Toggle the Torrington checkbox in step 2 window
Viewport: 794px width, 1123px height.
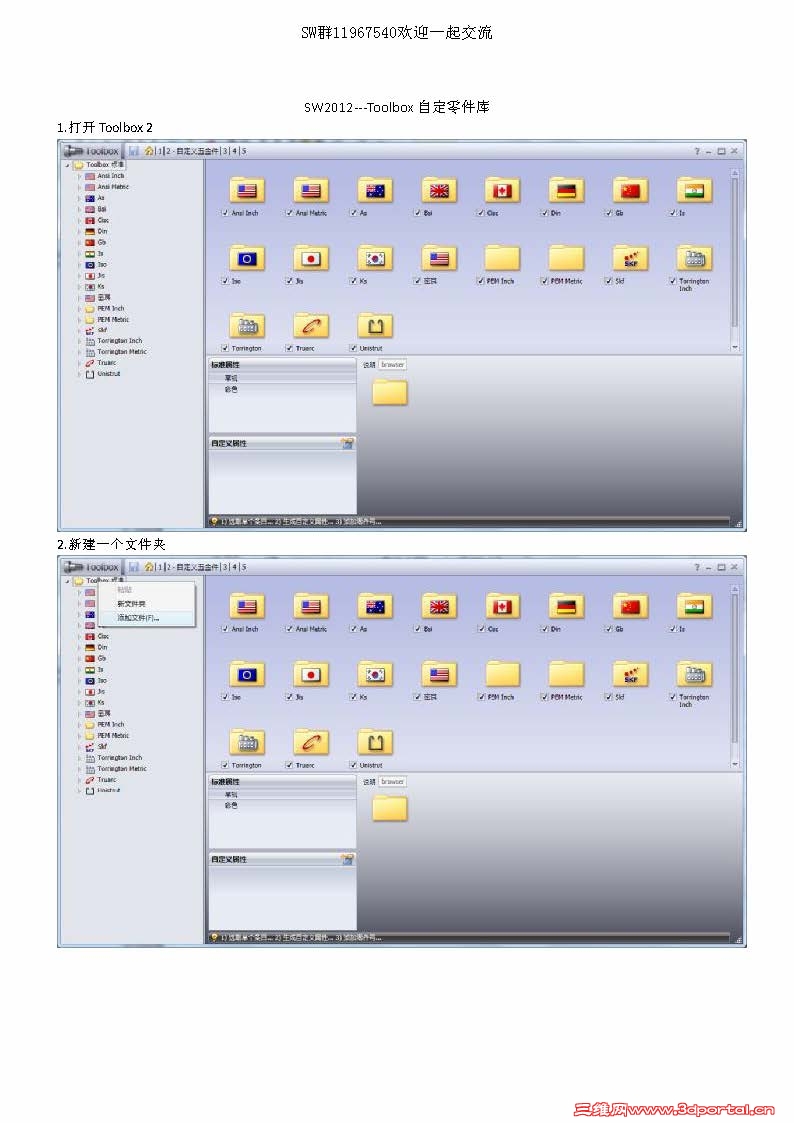(225, 765)
